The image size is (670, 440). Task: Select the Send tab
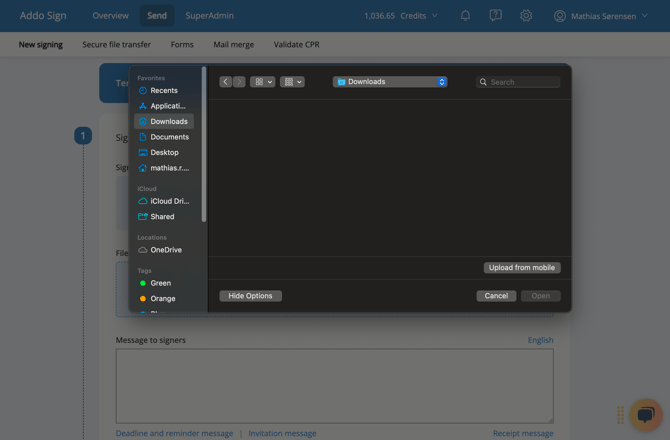pyautogui.click(x=157, y=16)
